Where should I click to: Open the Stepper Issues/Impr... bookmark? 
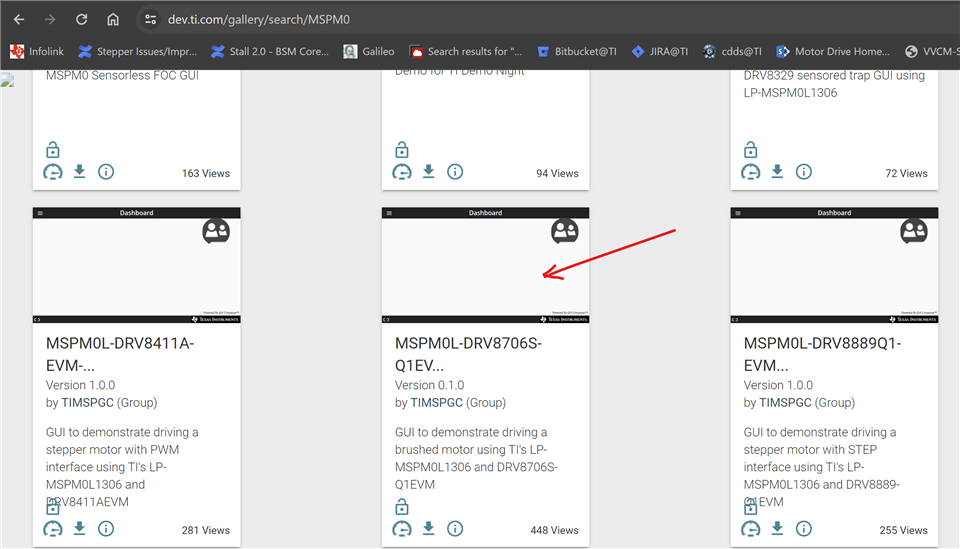click(x=138, y=51)
